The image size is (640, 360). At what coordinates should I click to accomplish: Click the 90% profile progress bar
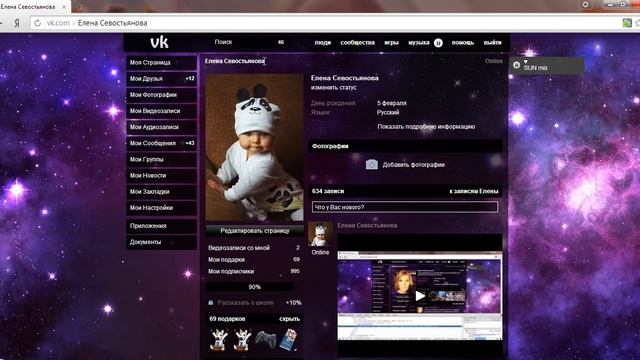(254, 287)
